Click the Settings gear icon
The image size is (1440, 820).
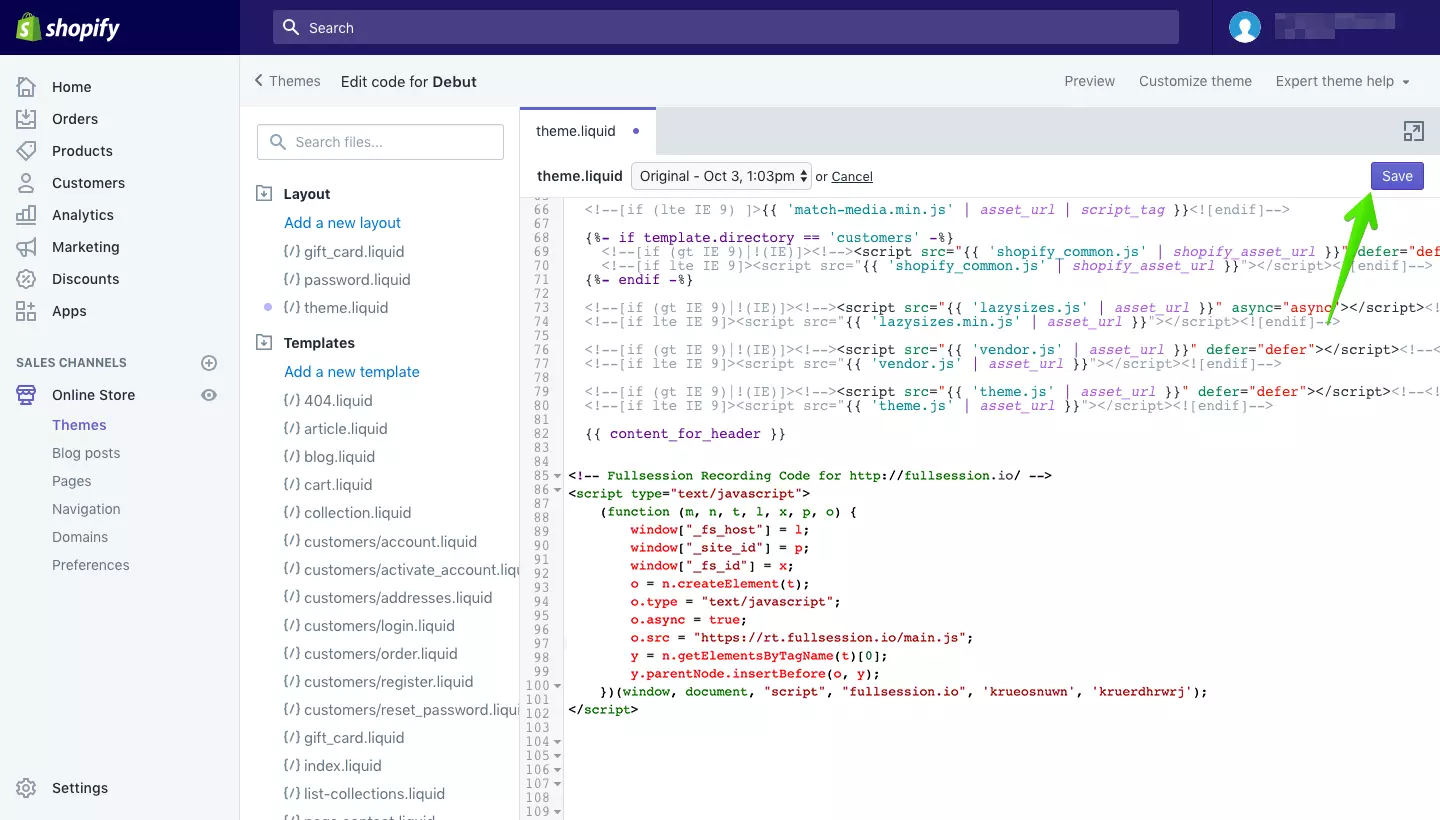coord(26,788)
